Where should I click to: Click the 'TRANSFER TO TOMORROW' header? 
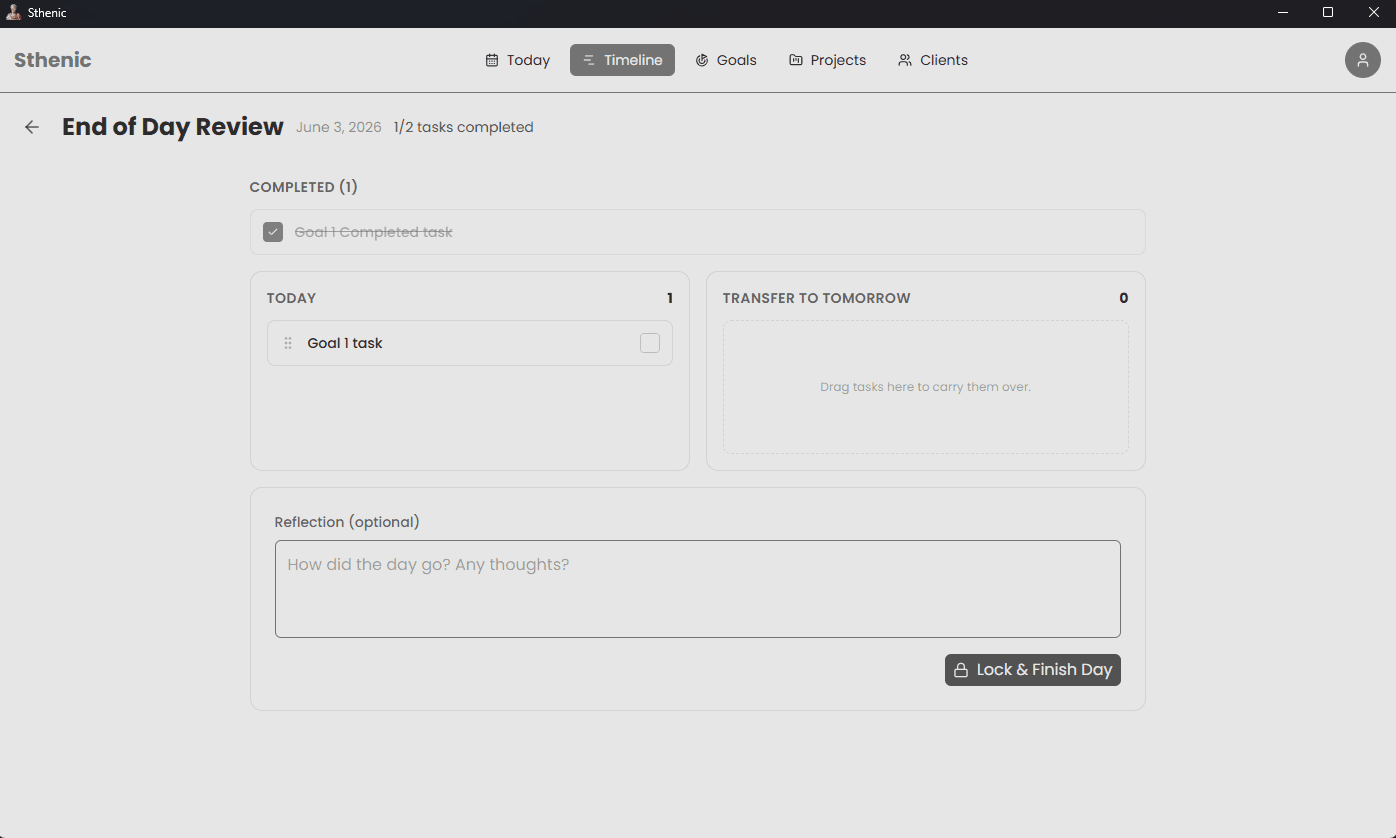[817, 298]
